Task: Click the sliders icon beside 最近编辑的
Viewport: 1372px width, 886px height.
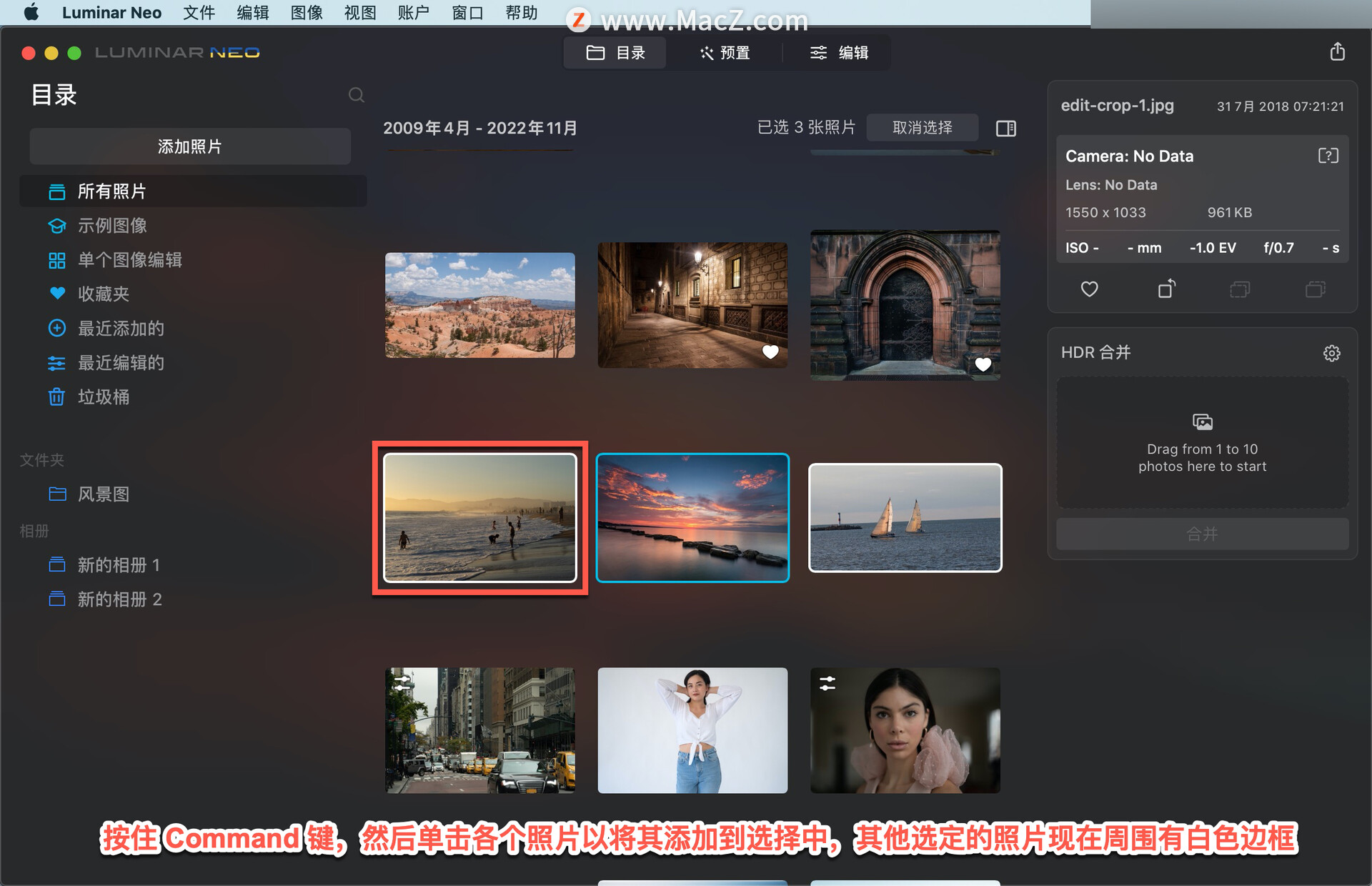Action: click(56, 363)
